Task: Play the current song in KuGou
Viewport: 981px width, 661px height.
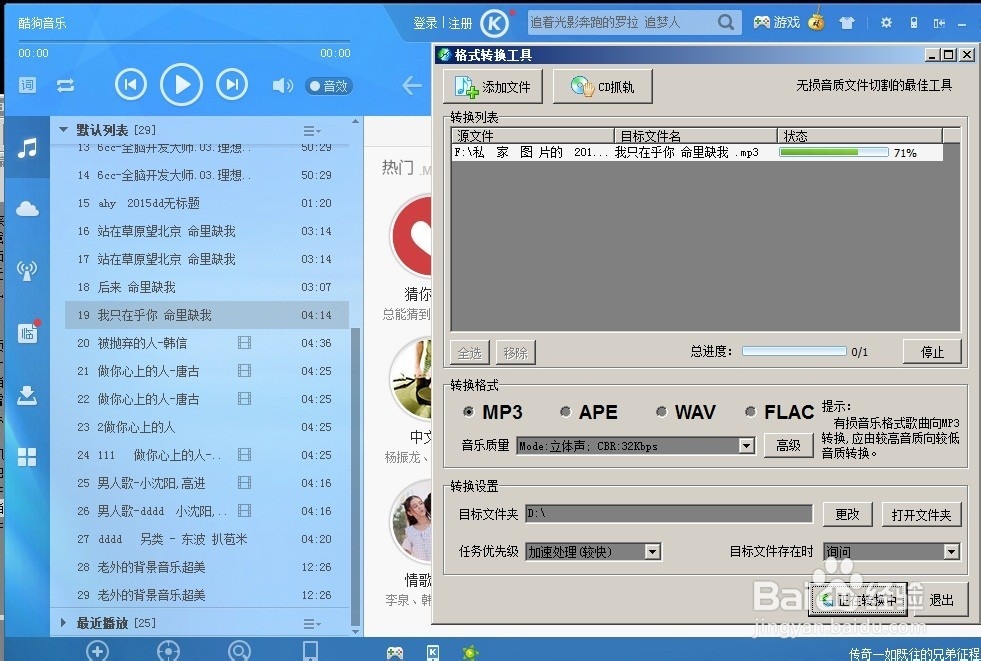Action: 181,84
